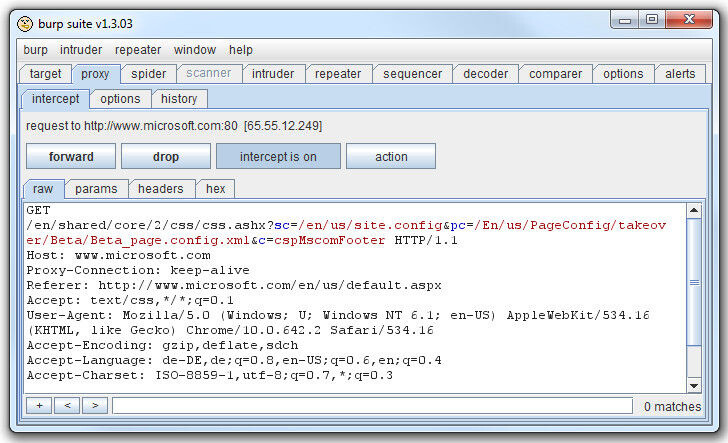The height and width of the screenshot is (443, 728).
Task: Select the raw request view tab
Action: [x=43, y=189]
